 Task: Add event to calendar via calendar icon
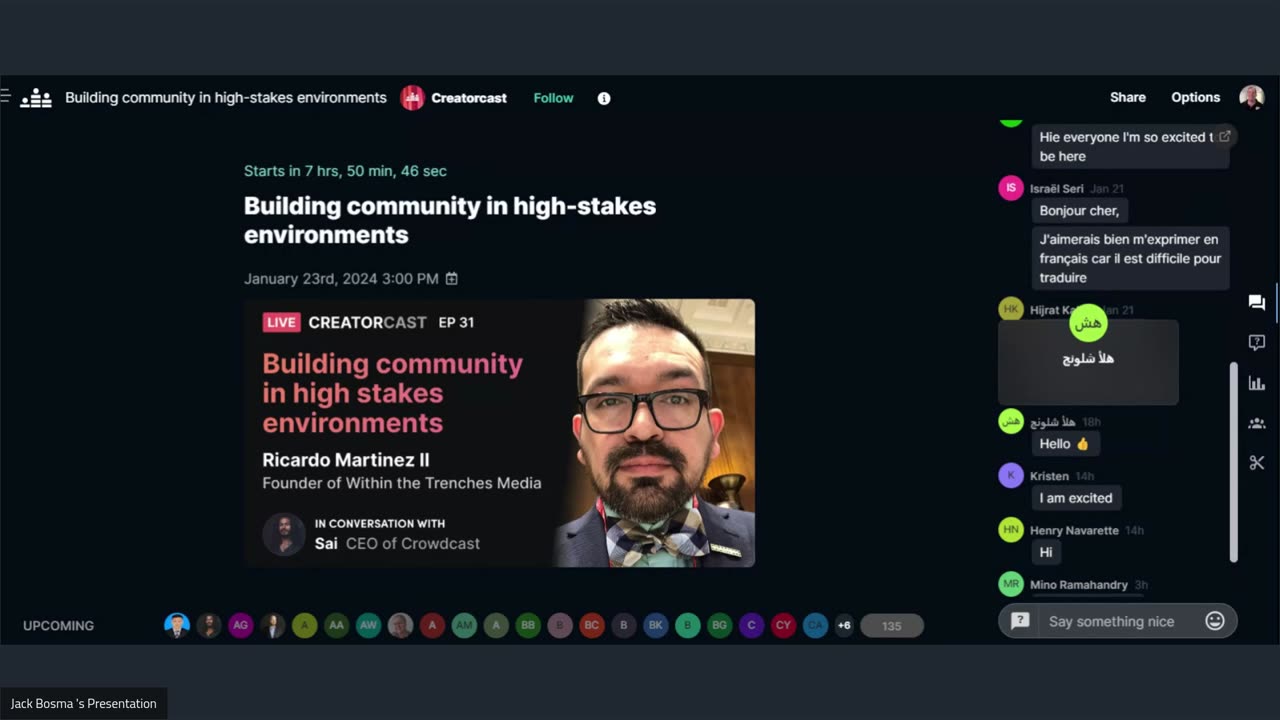click(x=452, y=279)
